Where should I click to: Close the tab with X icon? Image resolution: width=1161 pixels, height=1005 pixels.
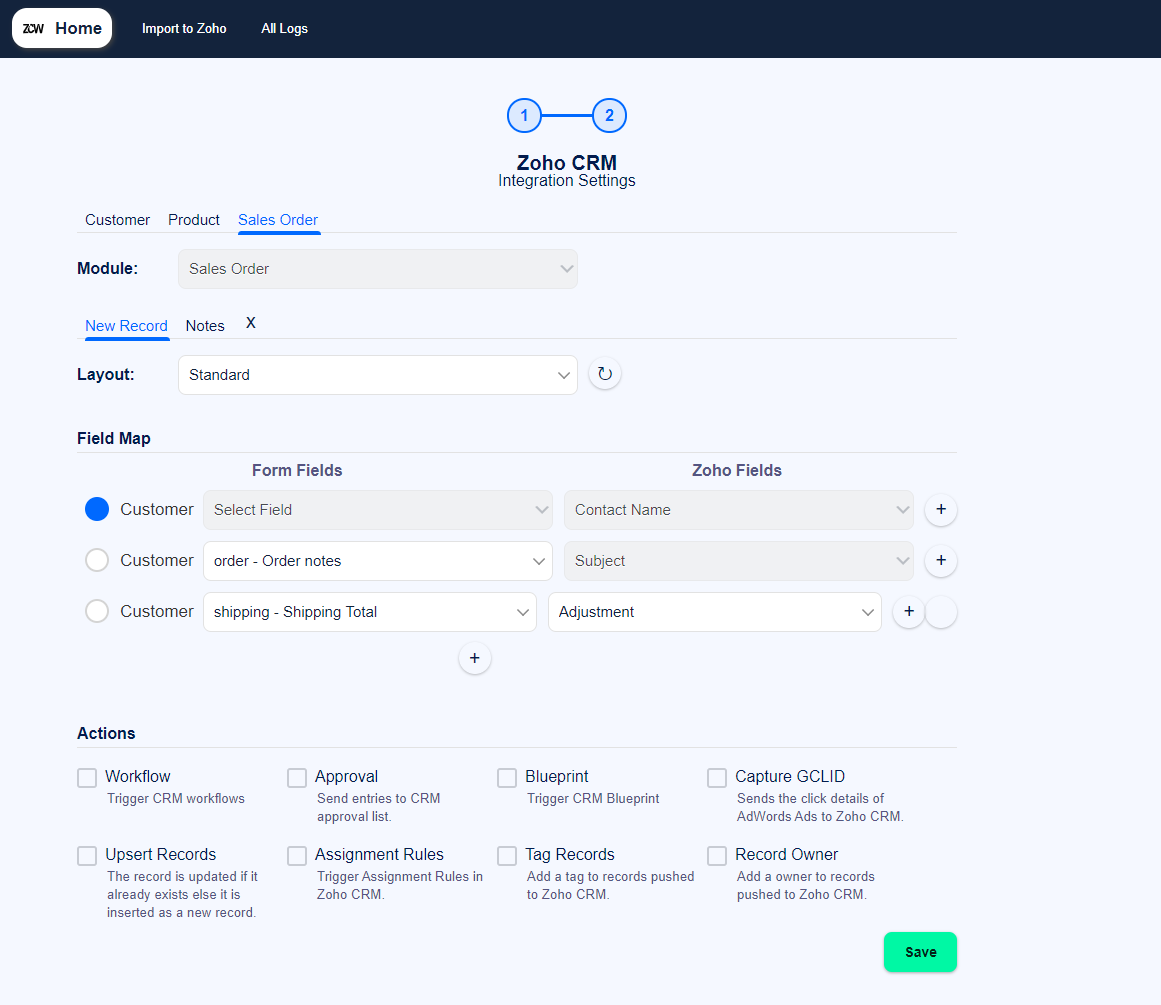[251, 323]
